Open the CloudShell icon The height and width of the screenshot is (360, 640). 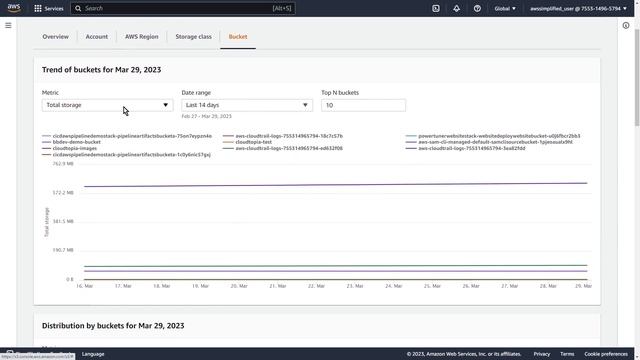tap(436, 8)
